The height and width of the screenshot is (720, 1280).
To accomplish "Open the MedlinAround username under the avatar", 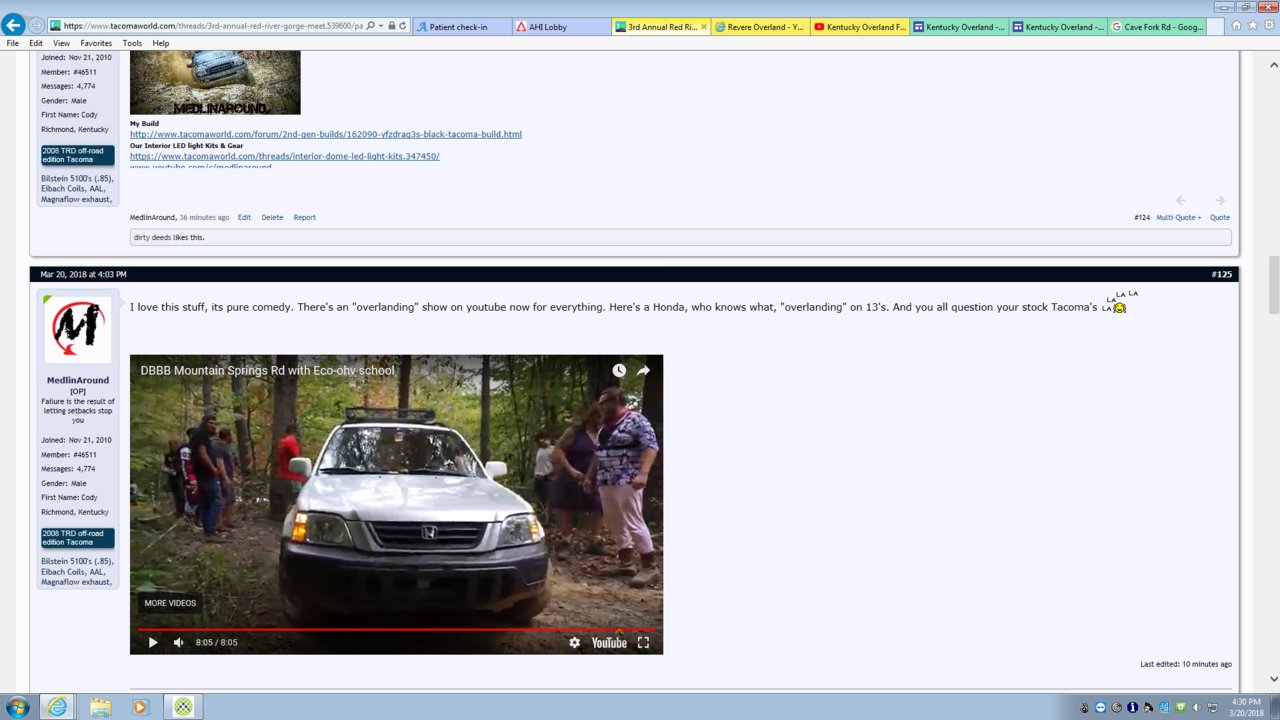I will point(78,380).
